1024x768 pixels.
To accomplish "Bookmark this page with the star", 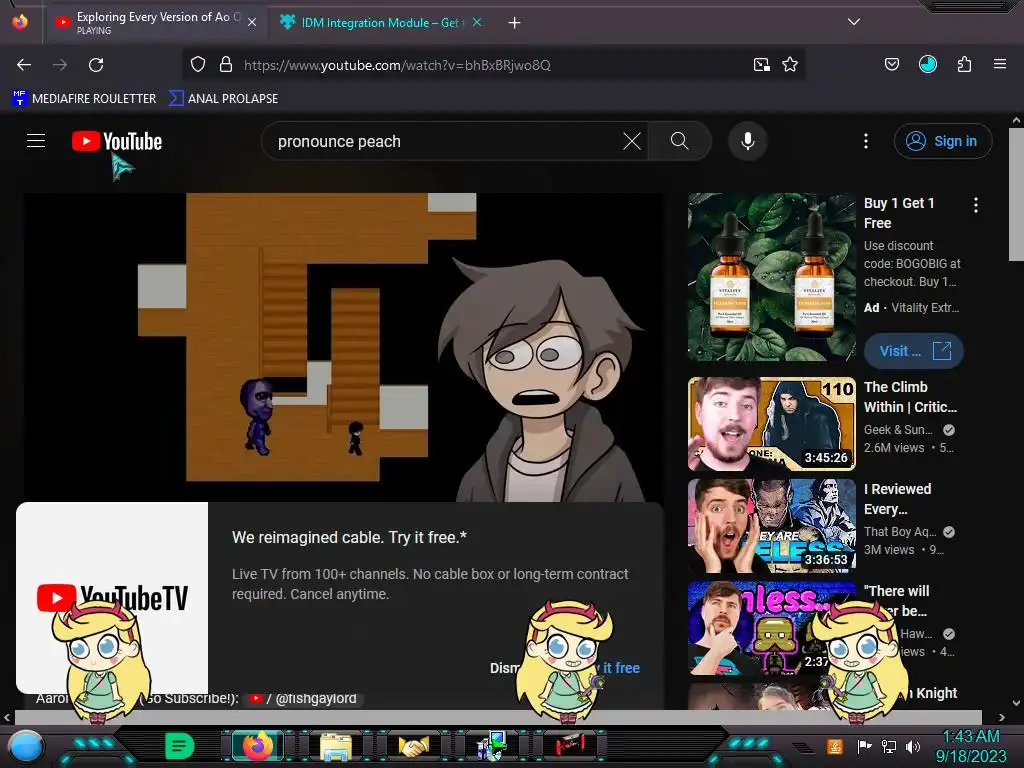I will [x=790, y=65].
